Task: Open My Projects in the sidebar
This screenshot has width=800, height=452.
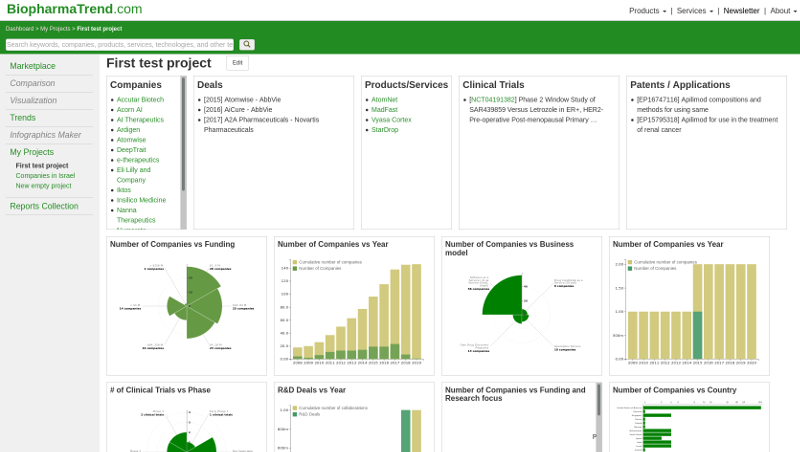Action: click(32, 152)
